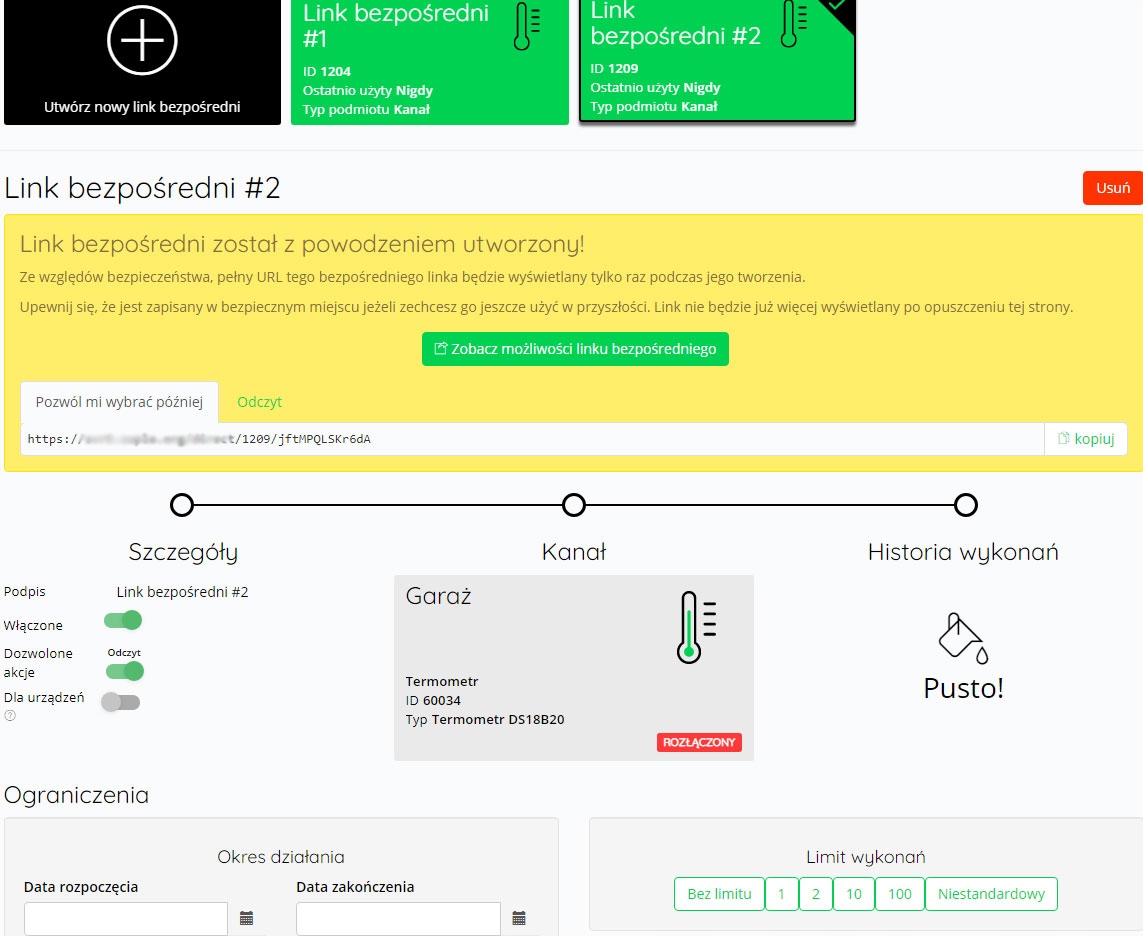
Task: Click the Kanał step circle
Action: click(574, 504)
